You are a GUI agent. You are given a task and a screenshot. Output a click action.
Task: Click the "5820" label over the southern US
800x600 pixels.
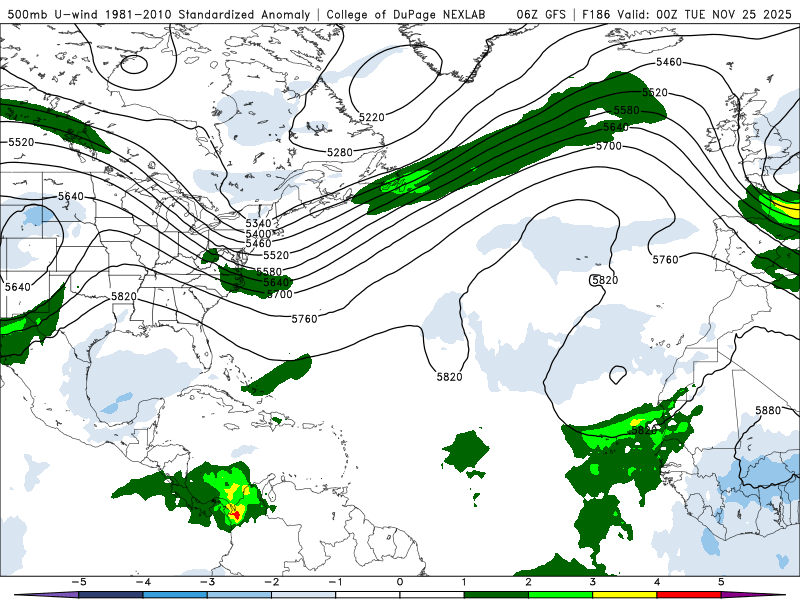pos(123,296)
